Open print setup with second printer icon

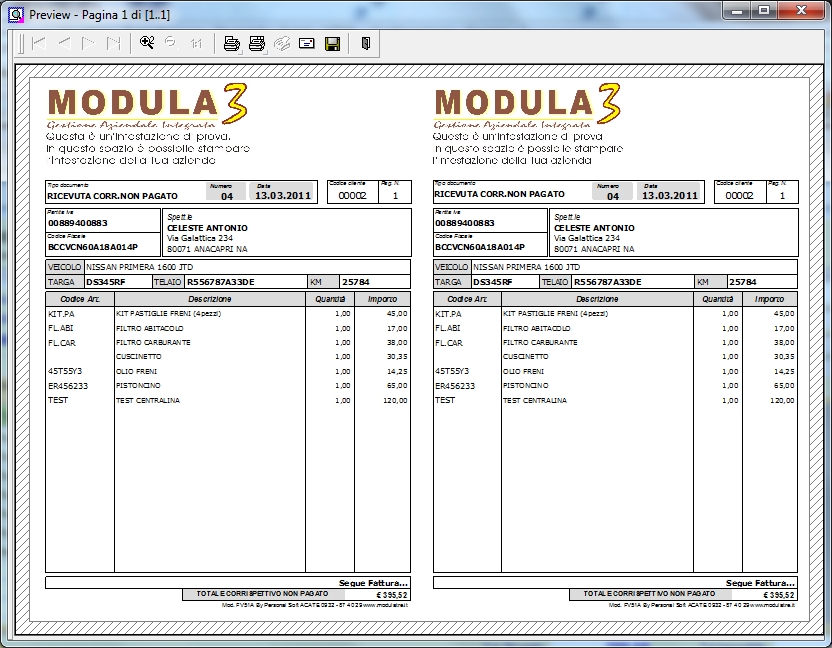(x=257, y=44)
